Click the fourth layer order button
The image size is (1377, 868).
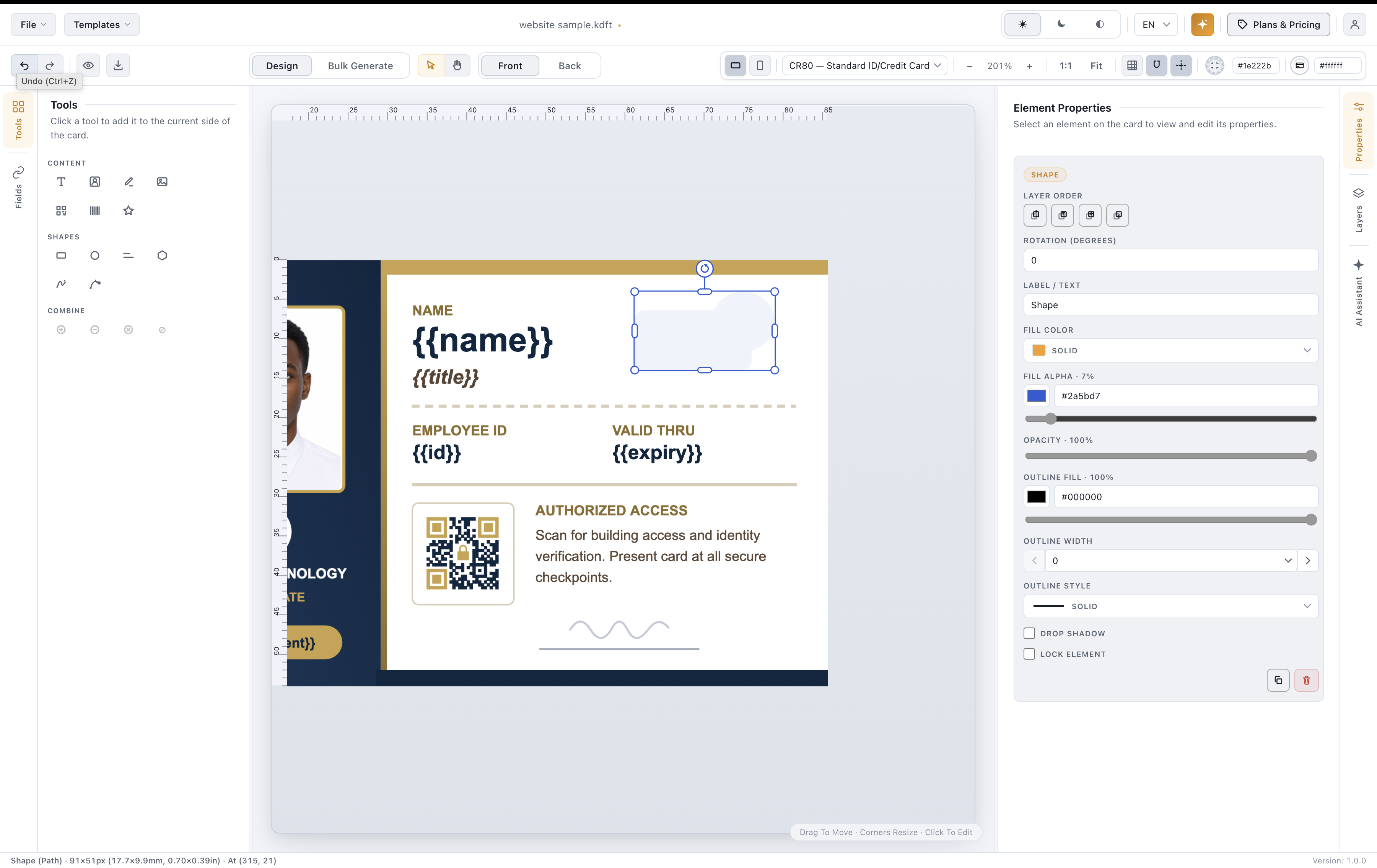tap(1118, 215)
